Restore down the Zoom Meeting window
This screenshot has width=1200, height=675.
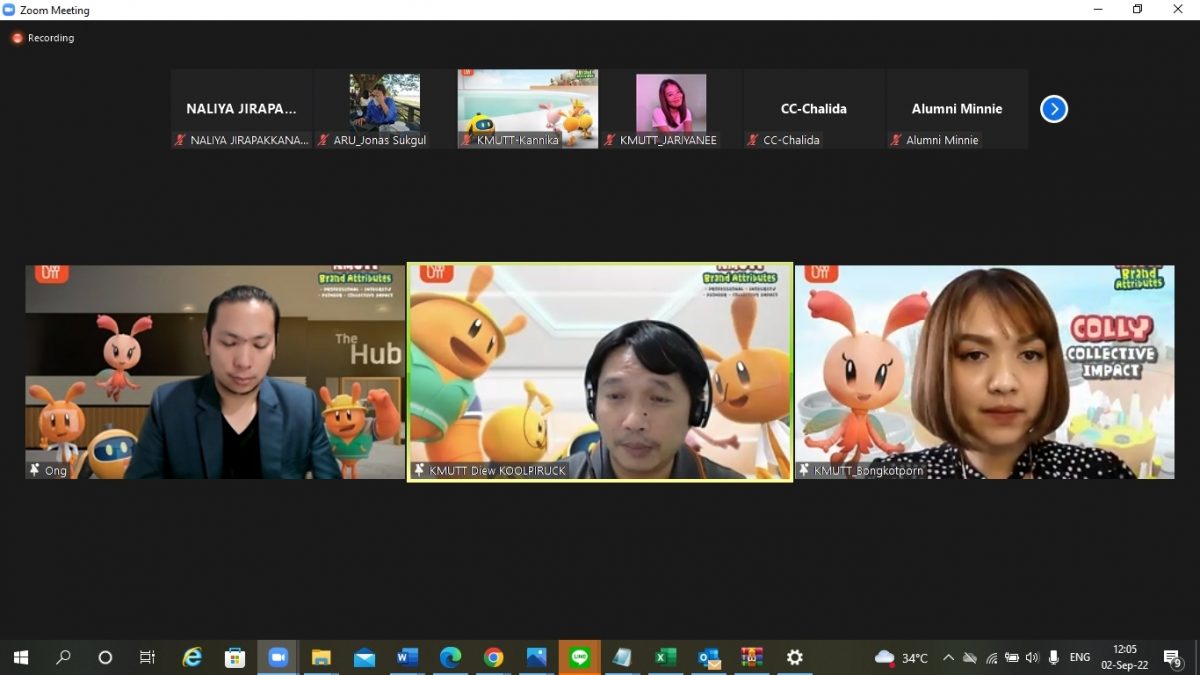pos(1137,10)
